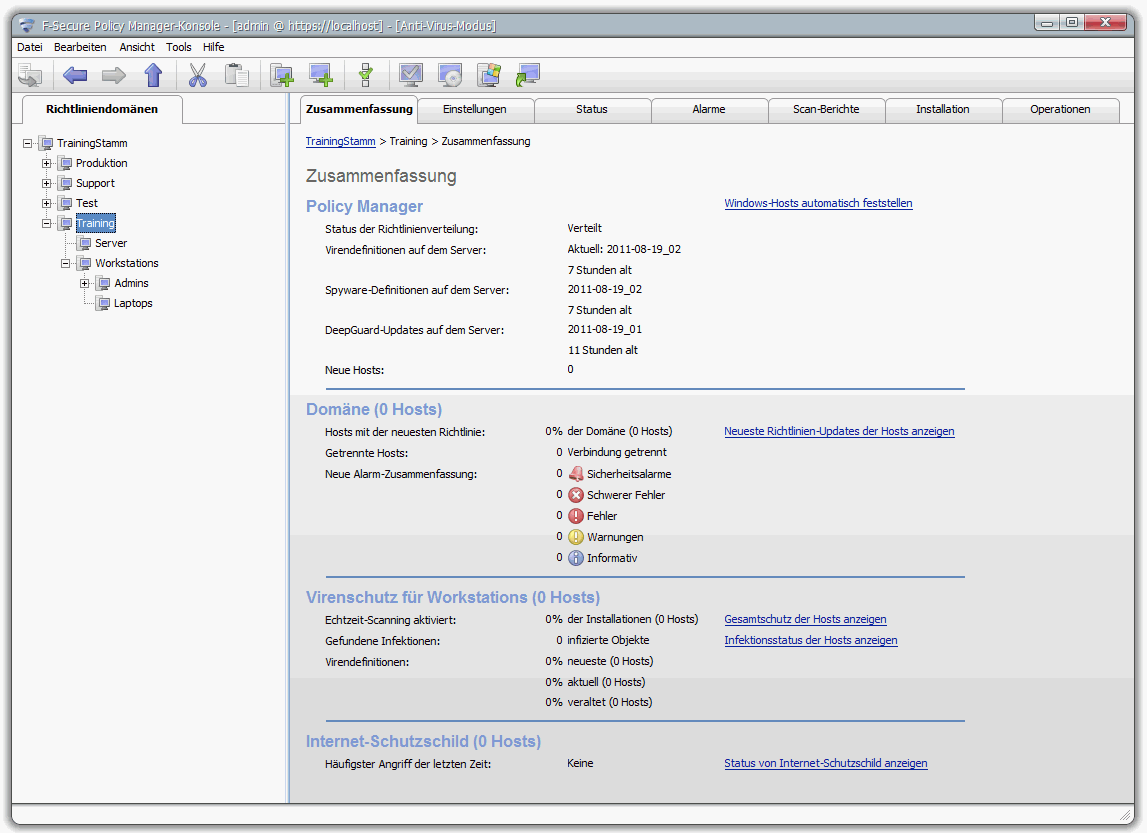Collapse the Workstations tree node
The width and height of the screenshot is (1147, 833).
pos(66,263)
